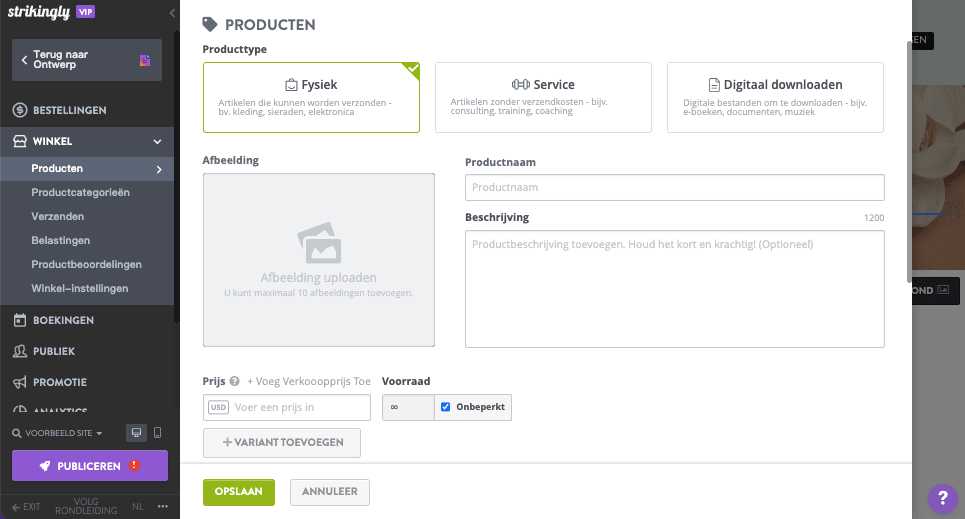Open Bestellingen from the sidebar

70,110
